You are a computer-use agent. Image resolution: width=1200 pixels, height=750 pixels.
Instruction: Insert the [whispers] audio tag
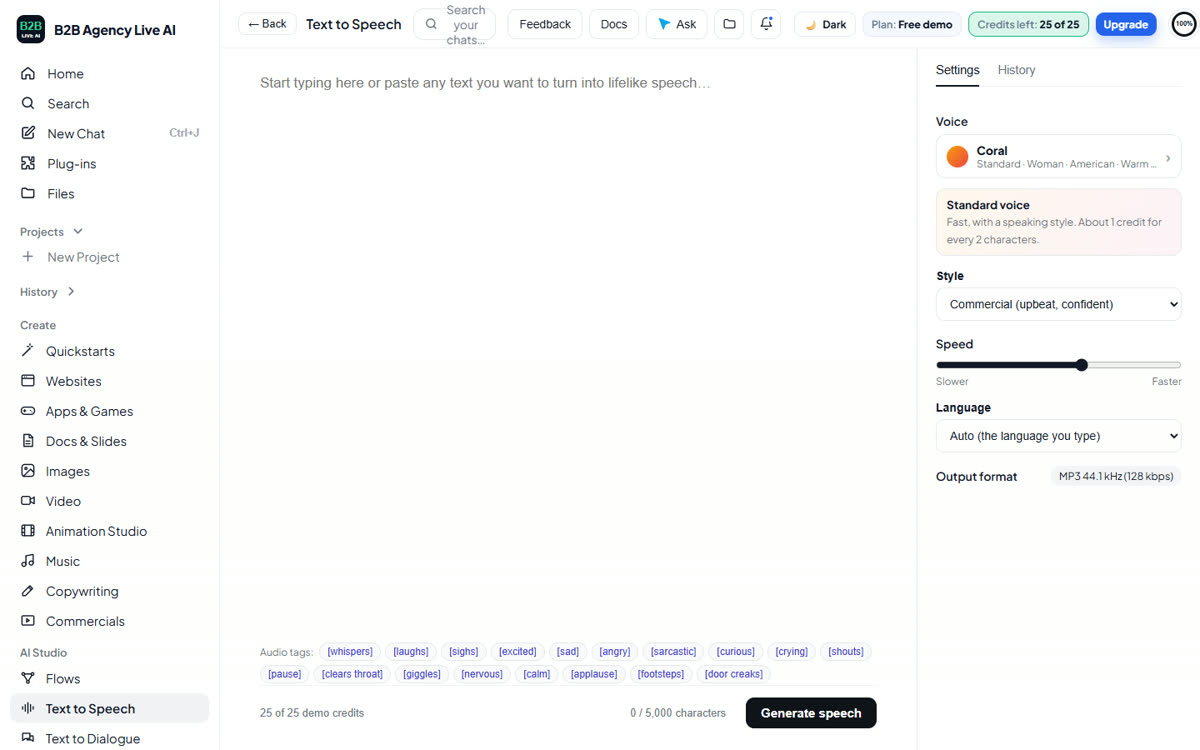pyautogui.click(x=350, y=651)
